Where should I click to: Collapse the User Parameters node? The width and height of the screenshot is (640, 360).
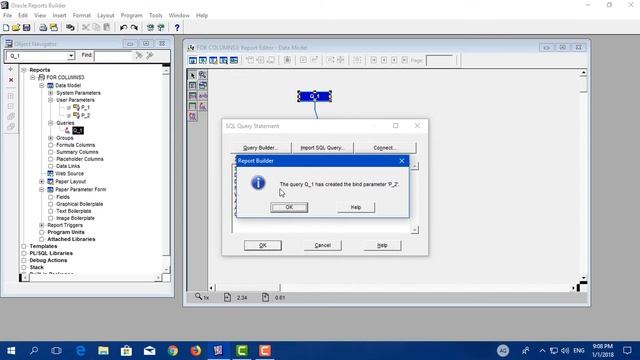pos(51,100)
